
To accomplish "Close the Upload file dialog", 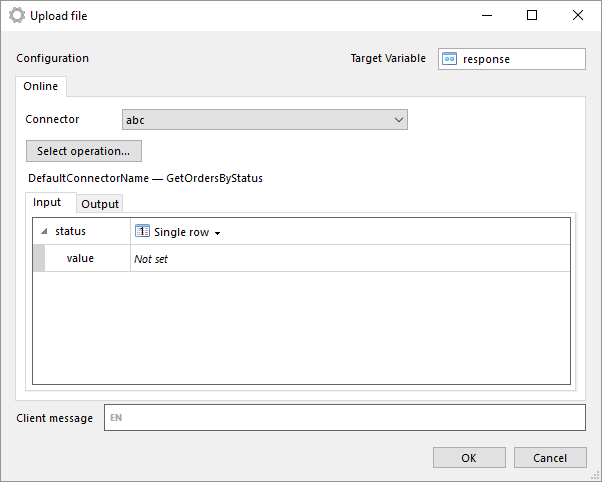I will [x=577, y=15].
